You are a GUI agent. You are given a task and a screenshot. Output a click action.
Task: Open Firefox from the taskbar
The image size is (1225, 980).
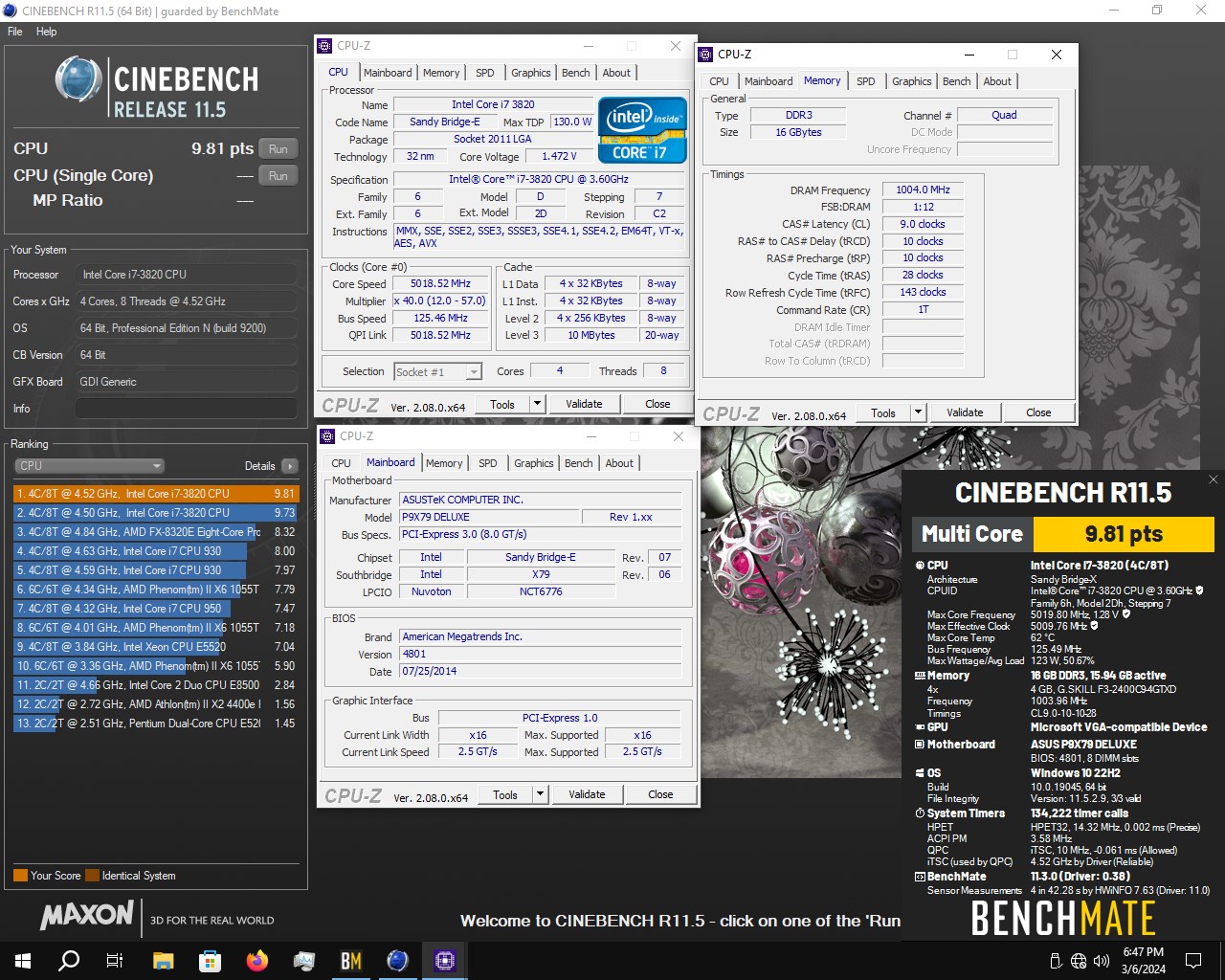(256, 960)
